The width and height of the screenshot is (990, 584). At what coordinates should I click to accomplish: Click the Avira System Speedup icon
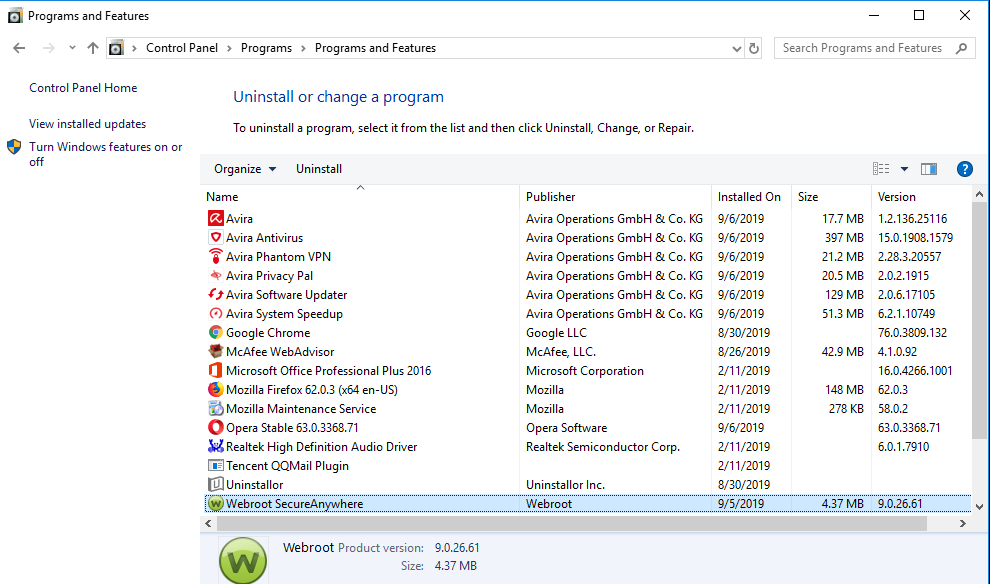pos(215,313)
